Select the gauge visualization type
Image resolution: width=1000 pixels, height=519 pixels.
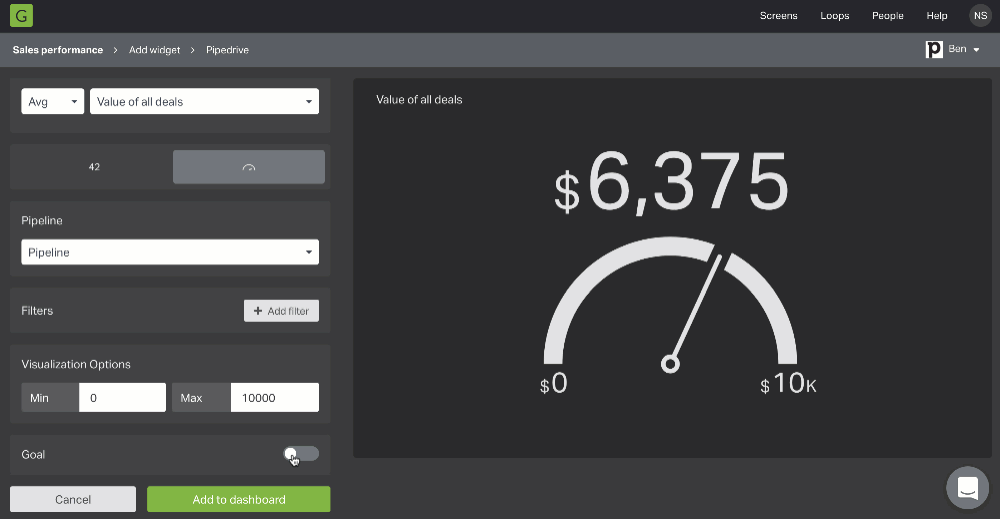(249, 167)
